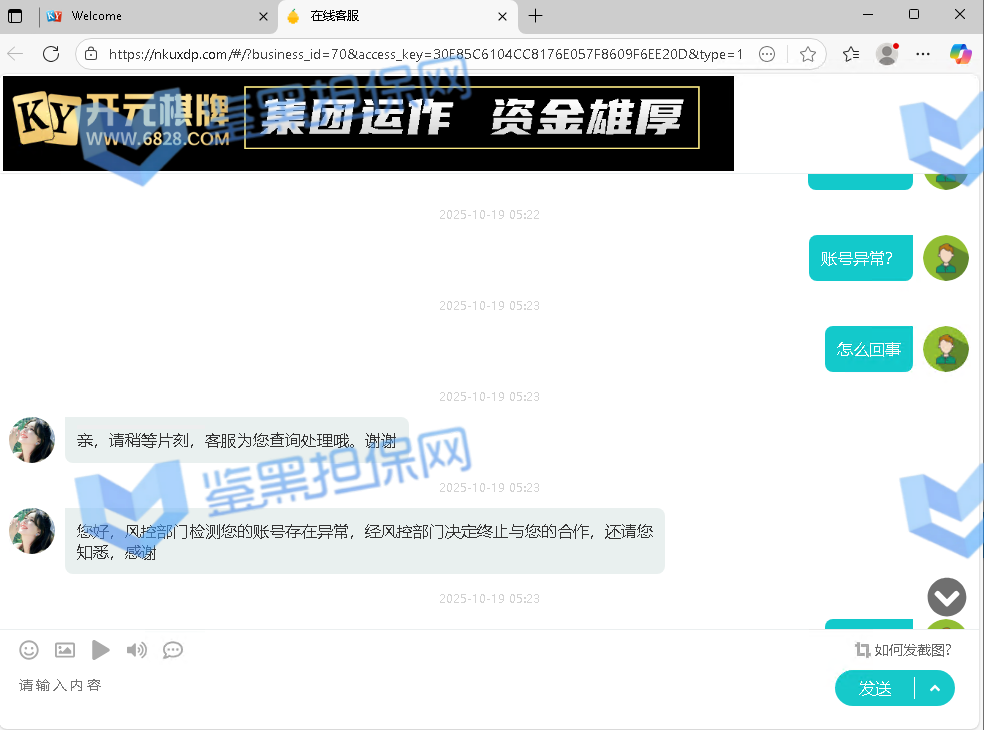
Task: Expand the send options arrow
Action: pyautogui.click(x=935, y=688)
